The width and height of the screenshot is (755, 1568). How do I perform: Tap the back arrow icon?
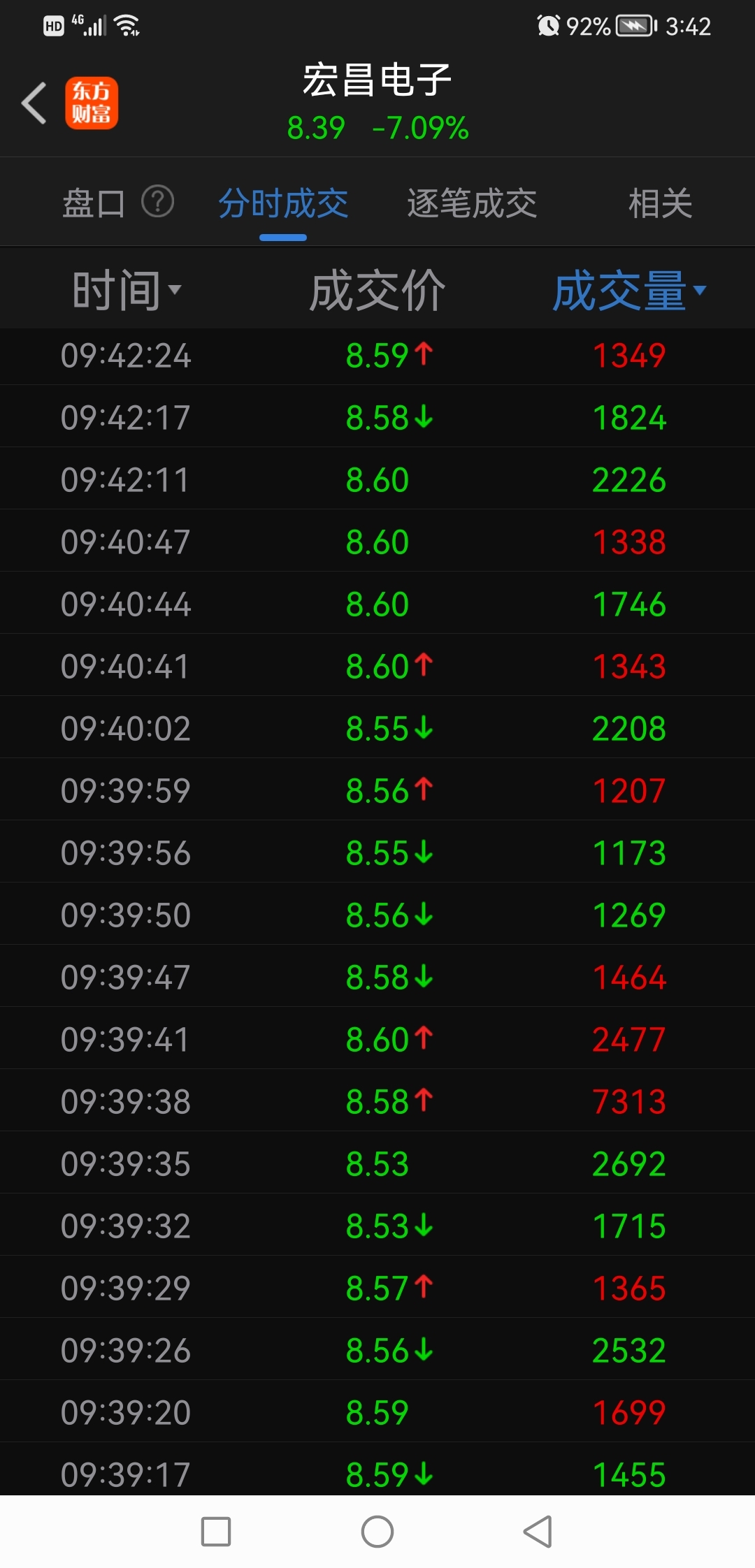coord(34,103)
